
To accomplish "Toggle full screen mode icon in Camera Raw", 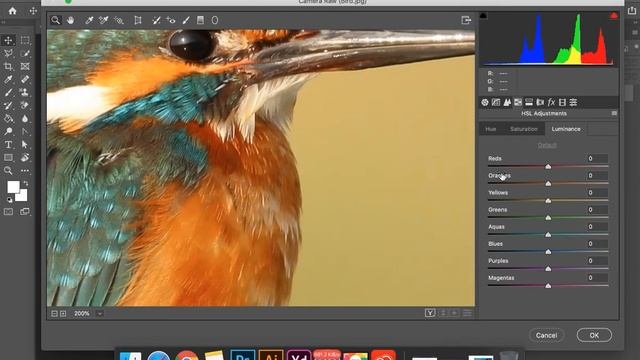I will 466,20.
